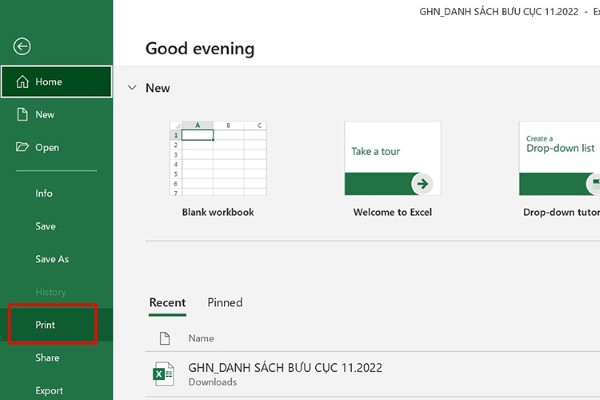
Task: Choose Save in the backstage menu
Action: tap(45, 226)
